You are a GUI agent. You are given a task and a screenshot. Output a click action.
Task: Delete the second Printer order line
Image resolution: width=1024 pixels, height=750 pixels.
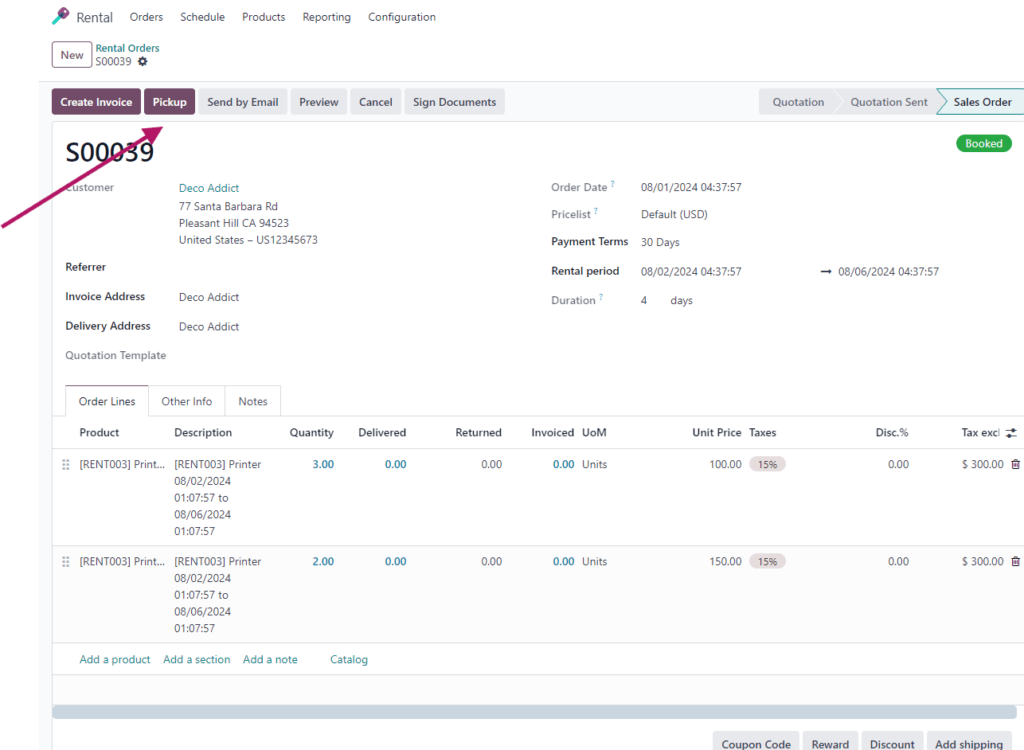pos(1015,561)
